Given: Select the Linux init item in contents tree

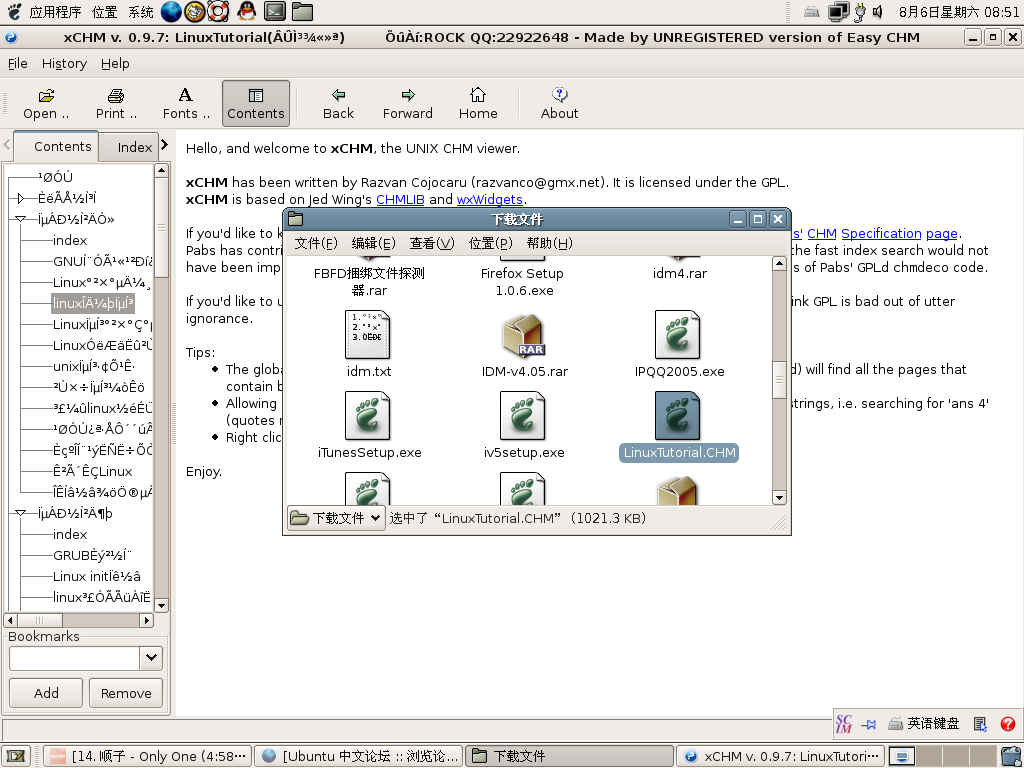Looking at the screenshot, I should coord(97,576).
